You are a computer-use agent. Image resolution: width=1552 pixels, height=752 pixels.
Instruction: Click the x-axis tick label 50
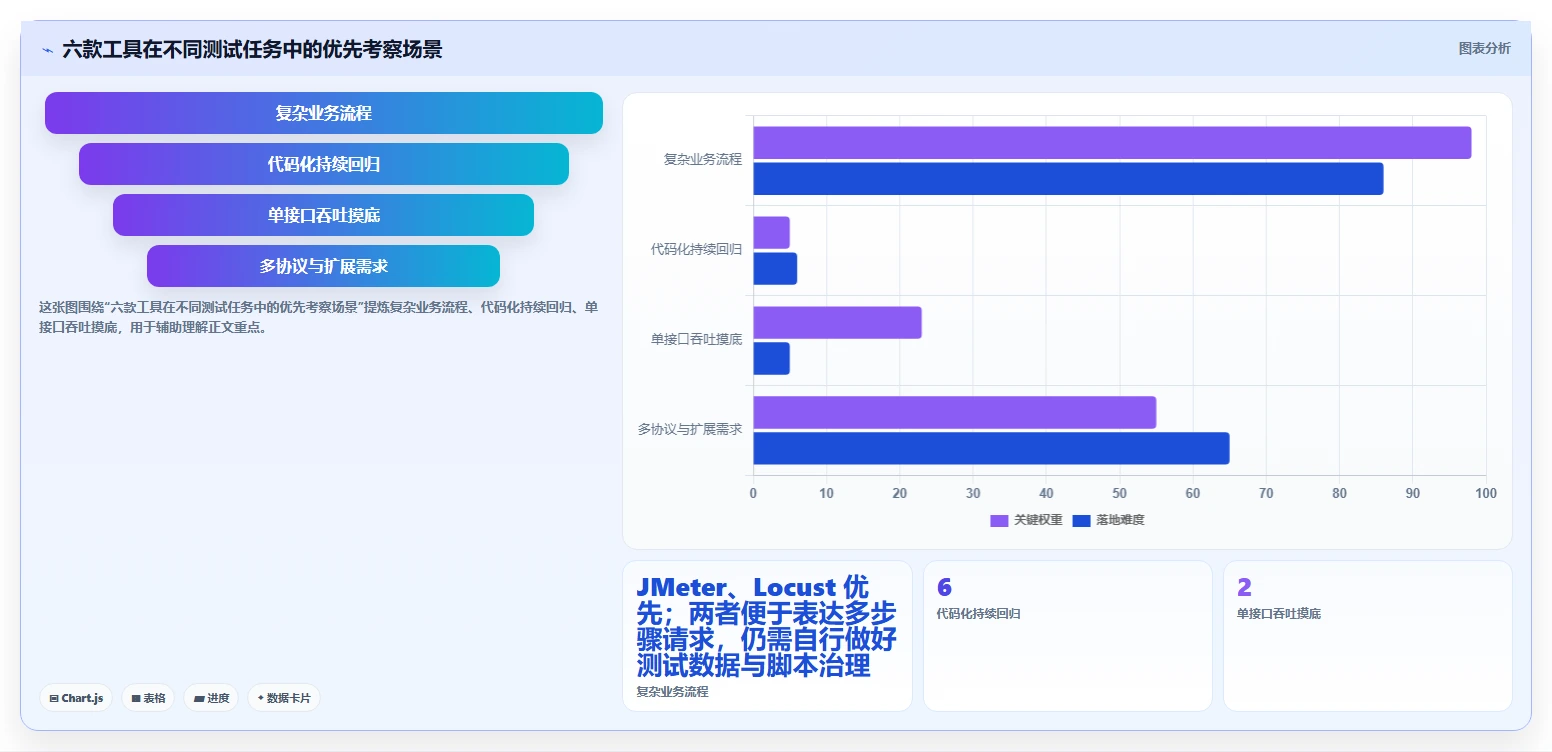(x=1119, y=493)
